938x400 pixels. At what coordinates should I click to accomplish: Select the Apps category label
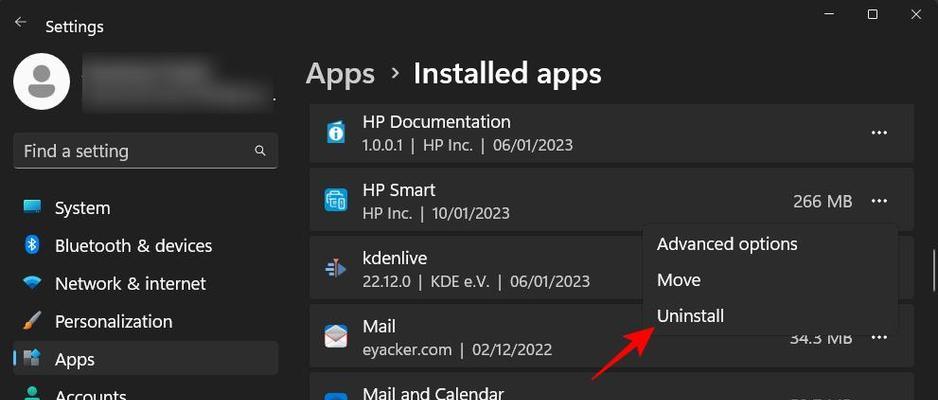(75, 359)
